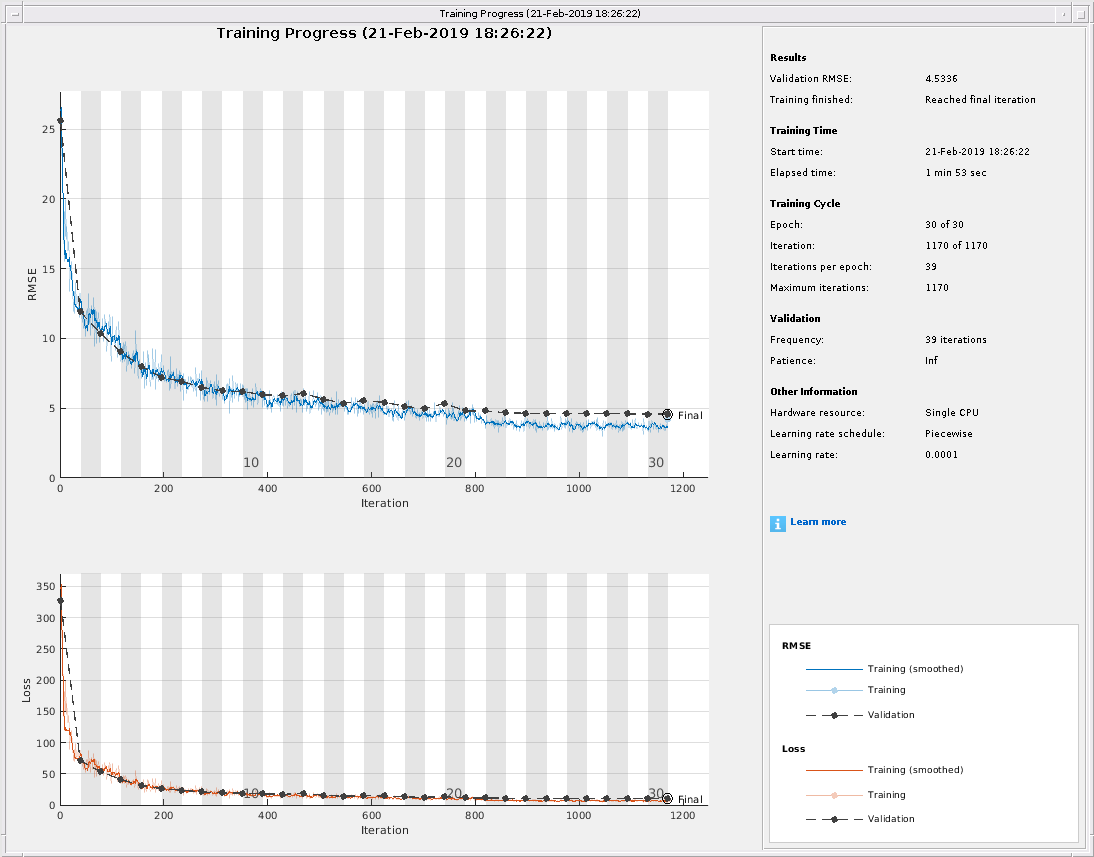
Task: Click the epoch 10 label on RMSE plot
Action: point(251,463)
